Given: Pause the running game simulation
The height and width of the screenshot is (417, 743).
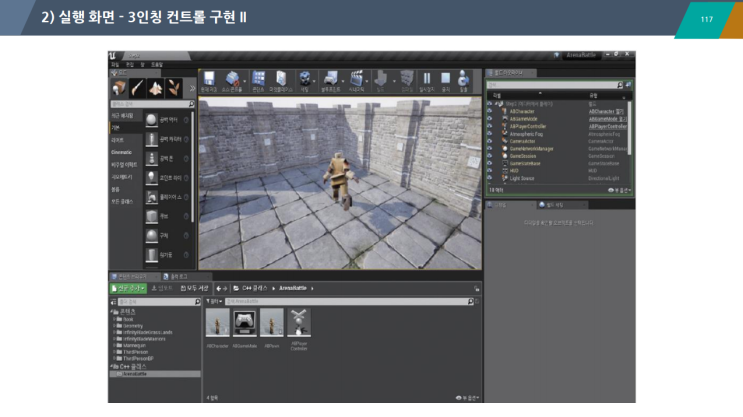Looking at the screenshot, I should [x=427, y=79].
